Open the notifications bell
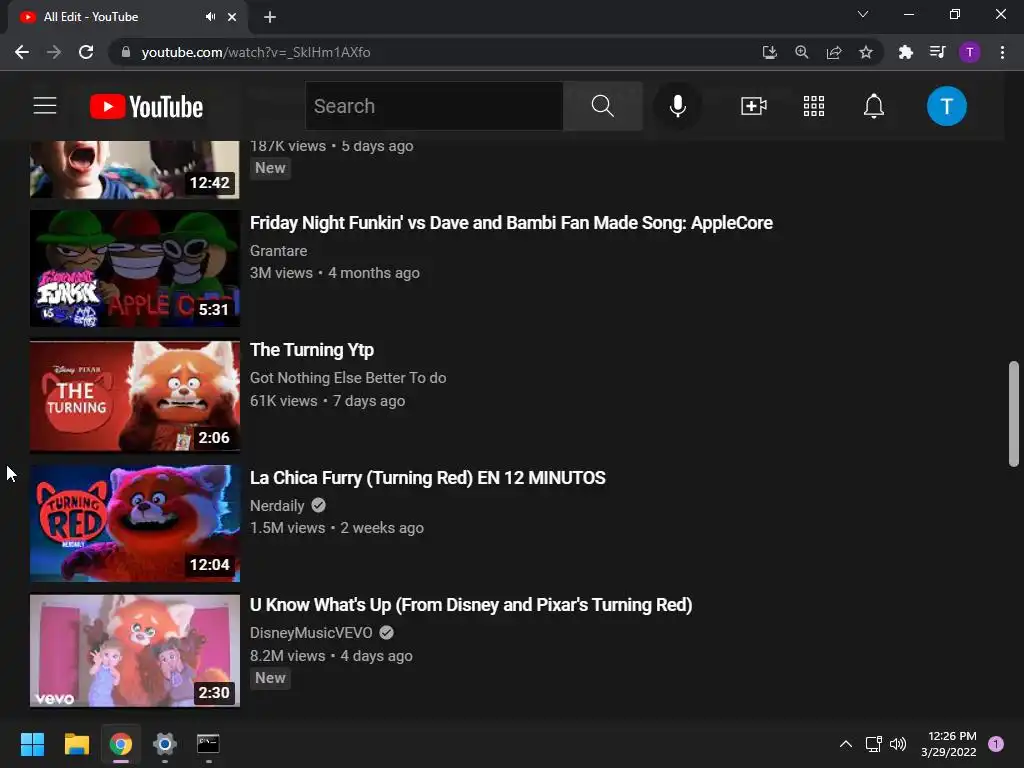Screen dimensions: 1024x768 click(874, 106)
